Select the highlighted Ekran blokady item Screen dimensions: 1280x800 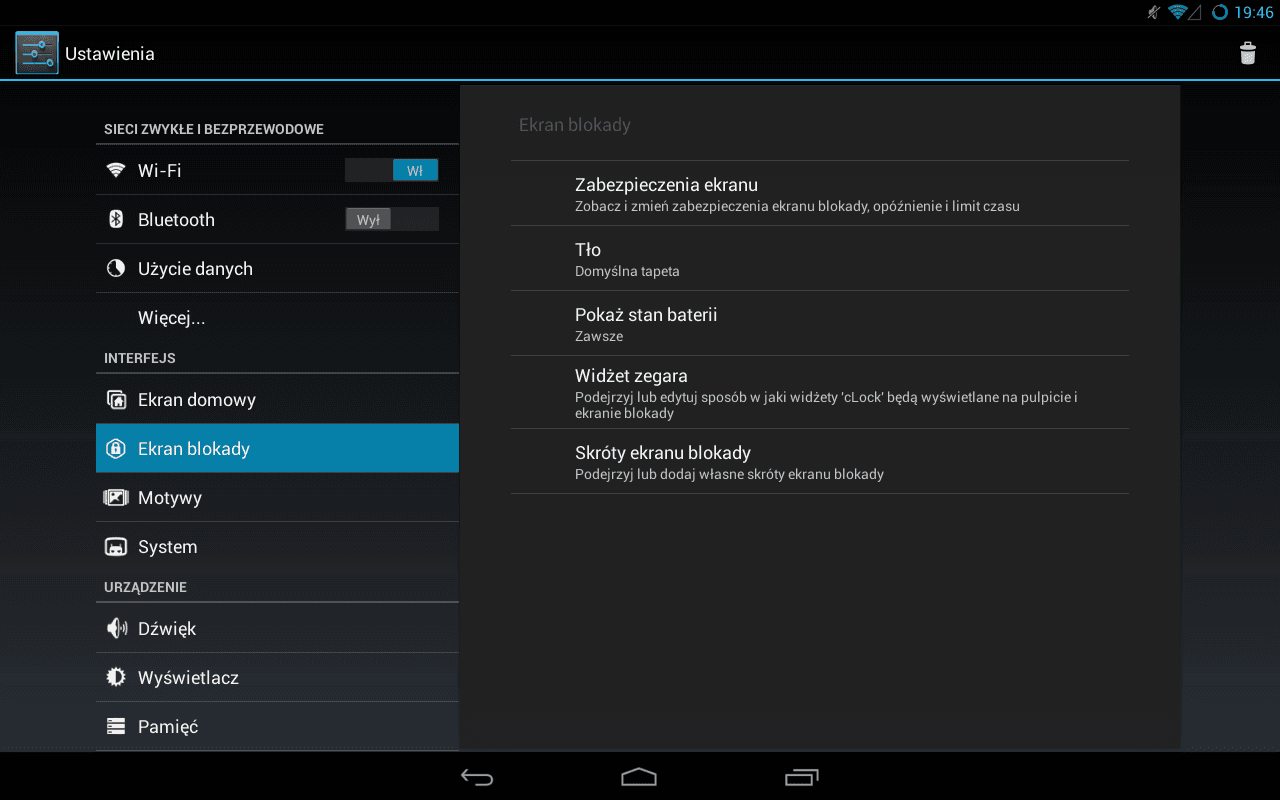point(277,448)
